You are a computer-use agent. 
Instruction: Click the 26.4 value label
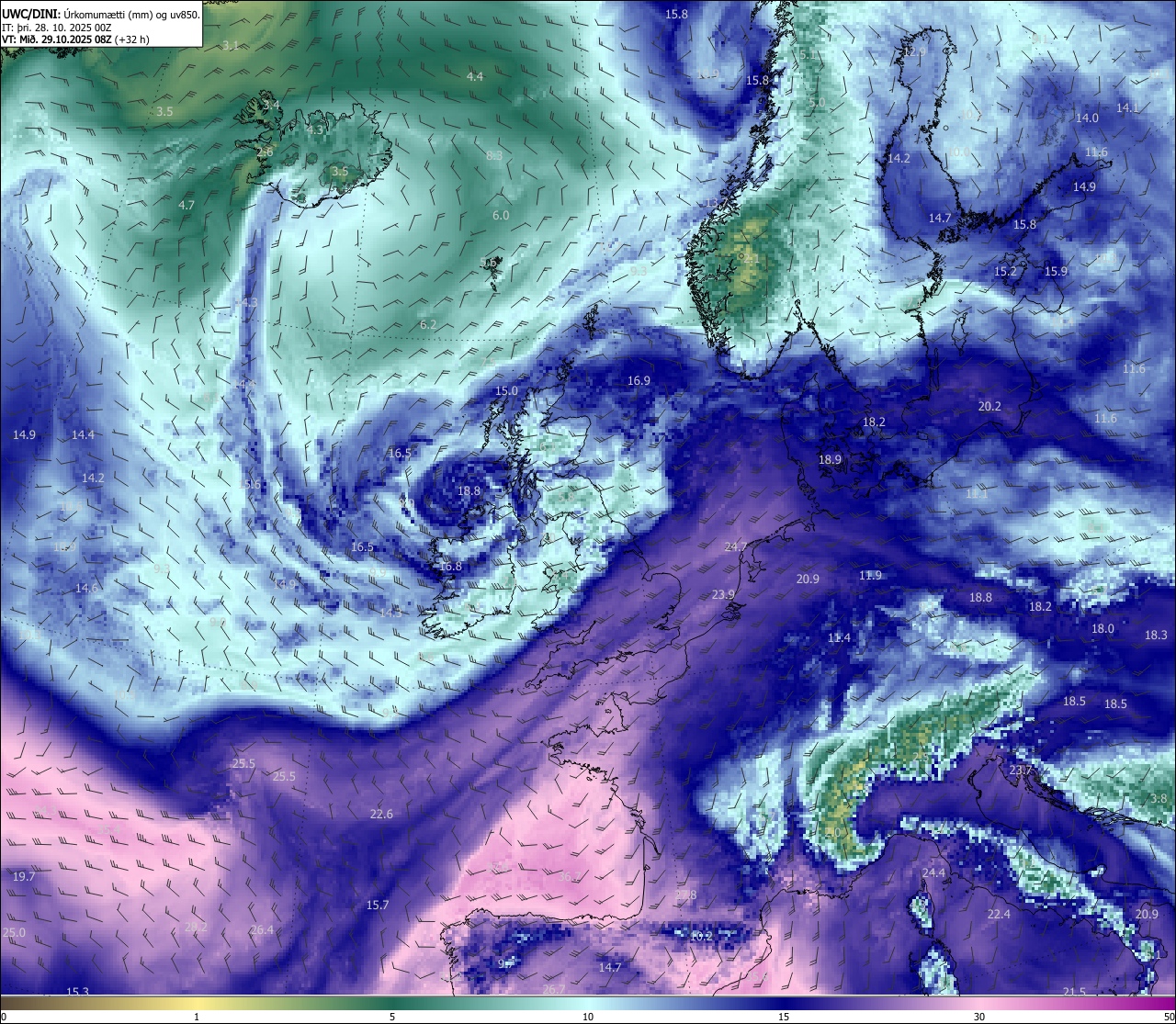[262, 929]
